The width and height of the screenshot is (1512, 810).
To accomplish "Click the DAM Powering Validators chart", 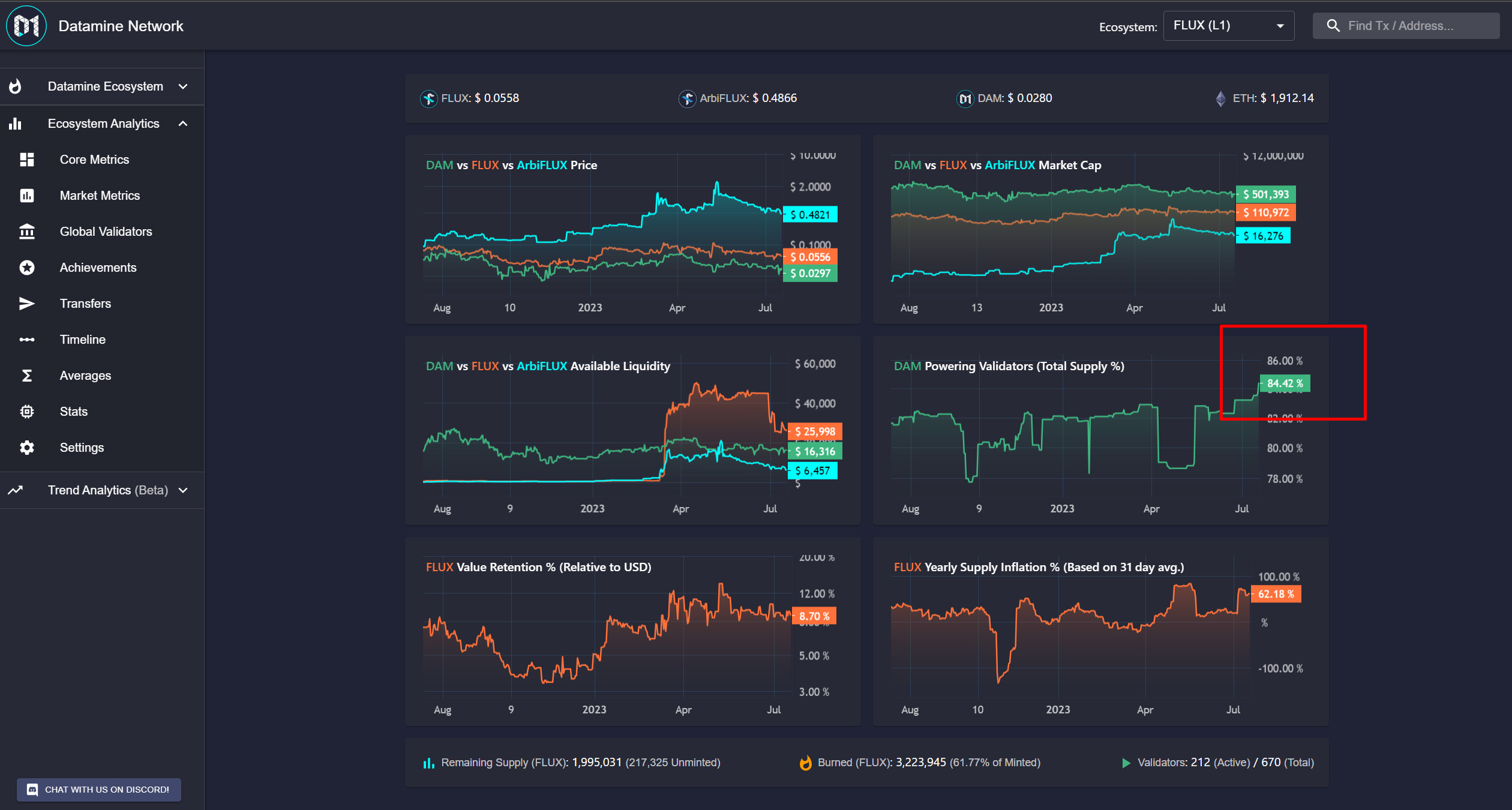I will (1100, 431).
